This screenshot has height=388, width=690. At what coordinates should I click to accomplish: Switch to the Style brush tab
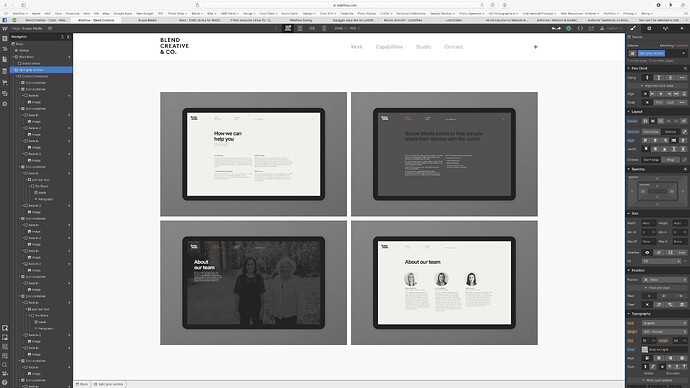coord(633,28)
